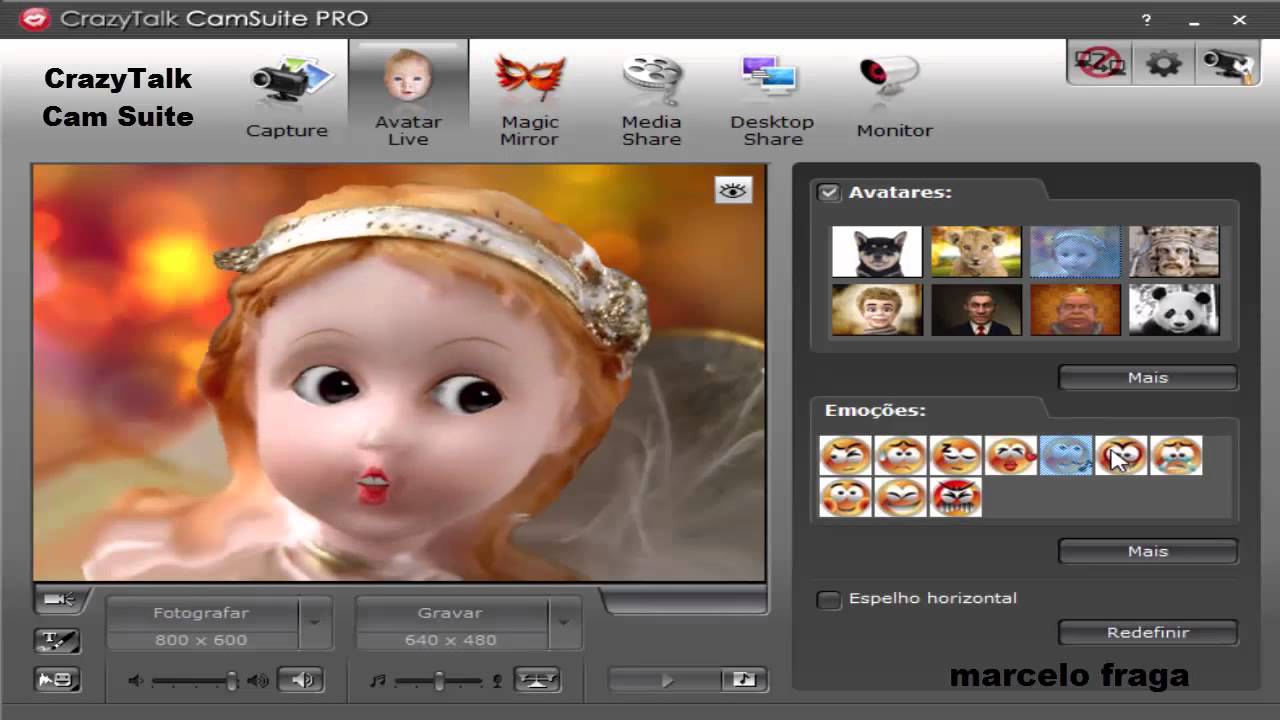Screen dimensions: 1280x720
Task: Open help with the question mark
Action: pyautogui.click(x=1146, y=19)
